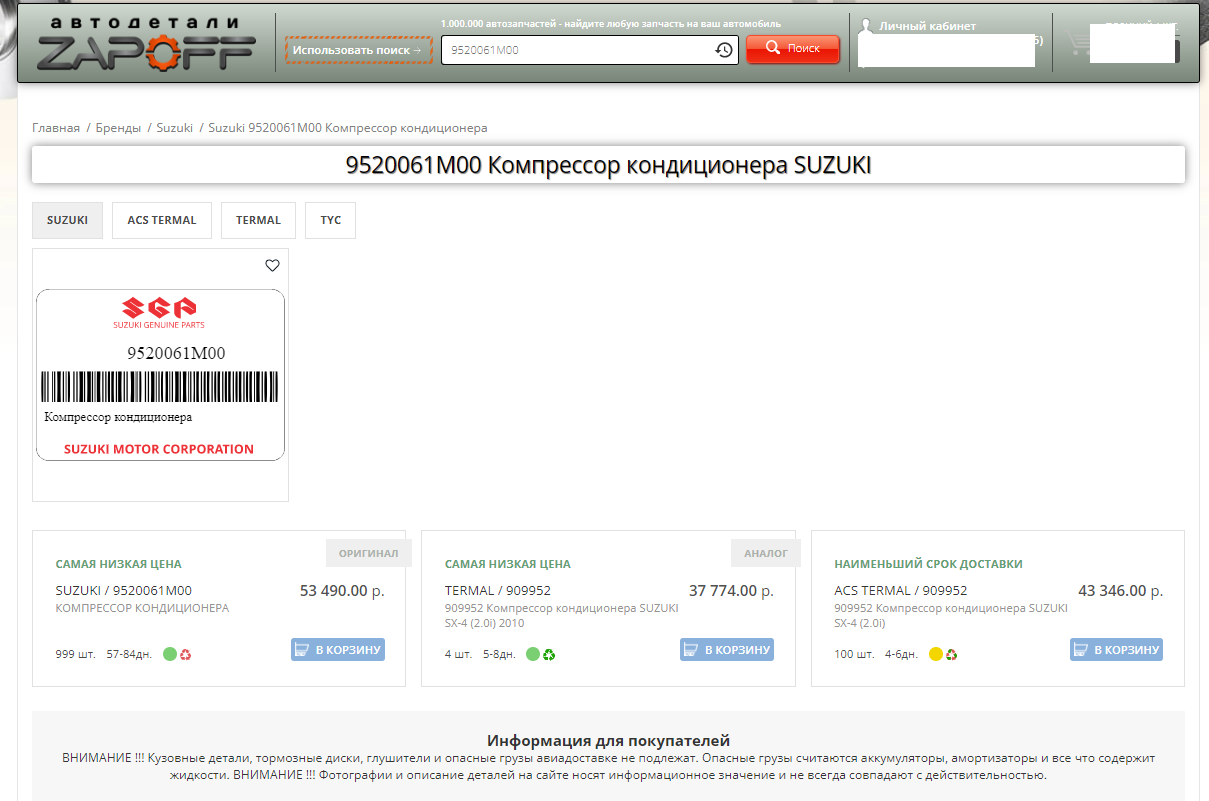Image resolution: width=1209 pixels, height=801 pixels.
Task: Click НАИМЕНЬШИЙ СРОК ДОСТАВКИ label
Action: (x=929, y=564)
